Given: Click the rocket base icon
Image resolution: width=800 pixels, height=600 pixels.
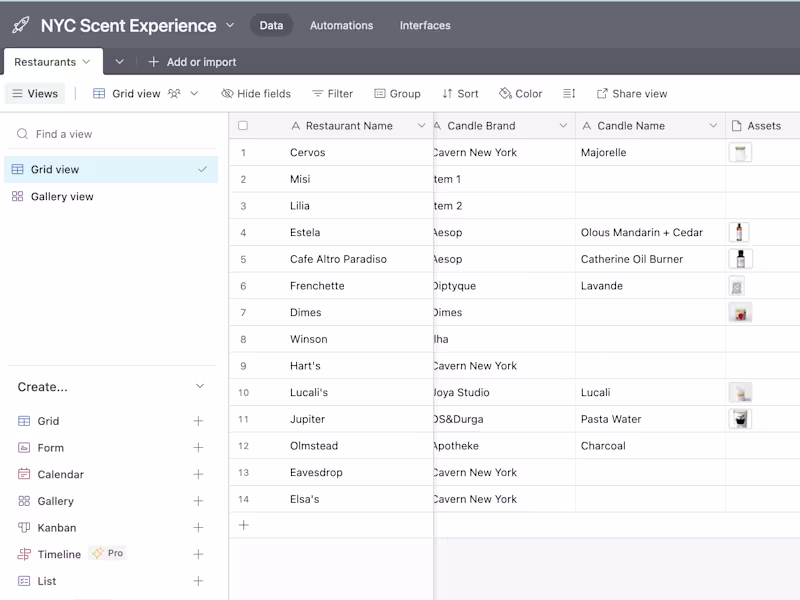Looking at the screenshot, I should pyautogui.click(x=21, y=25).
